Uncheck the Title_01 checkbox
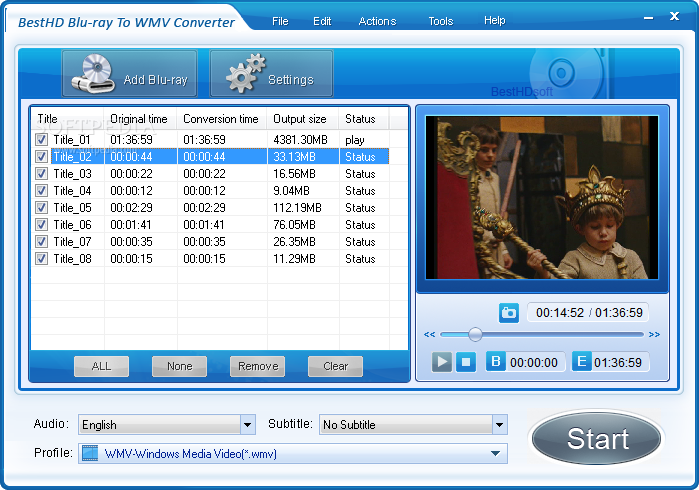The height and width of the screenshot is (490, 699). (x=41, y=140)
